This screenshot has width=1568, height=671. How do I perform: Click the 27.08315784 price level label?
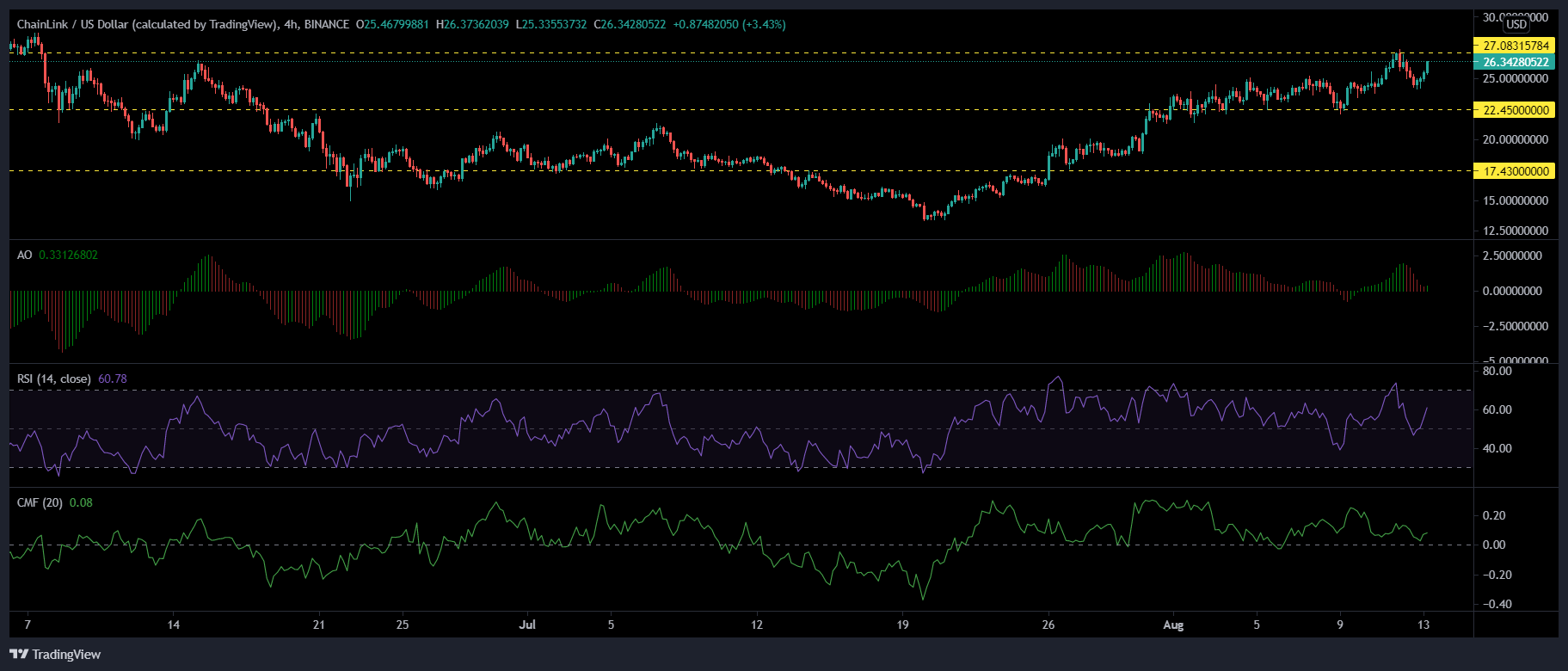[x=1516, y=46]
